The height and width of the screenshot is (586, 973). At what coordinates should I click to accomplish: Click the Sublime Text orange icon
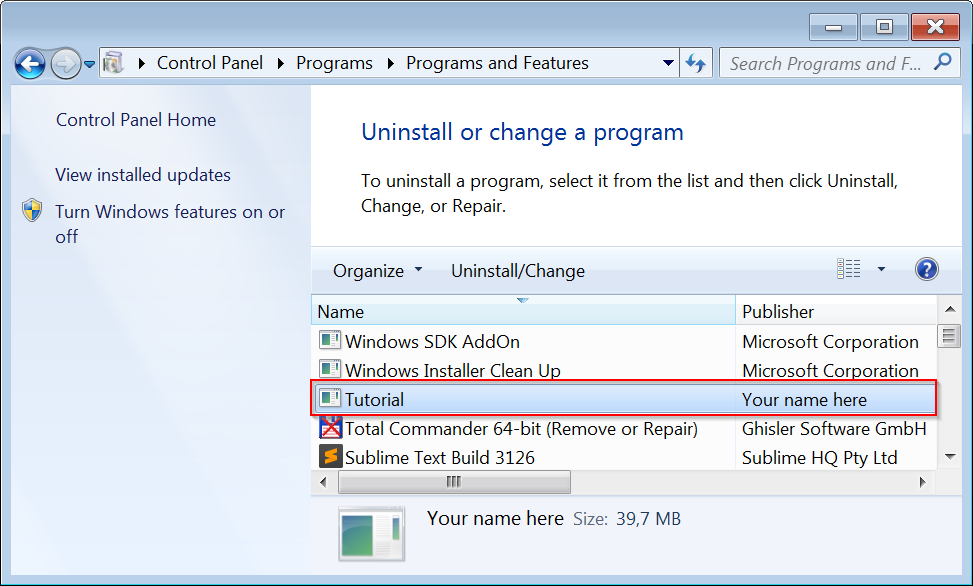click(x=330, y=456)
